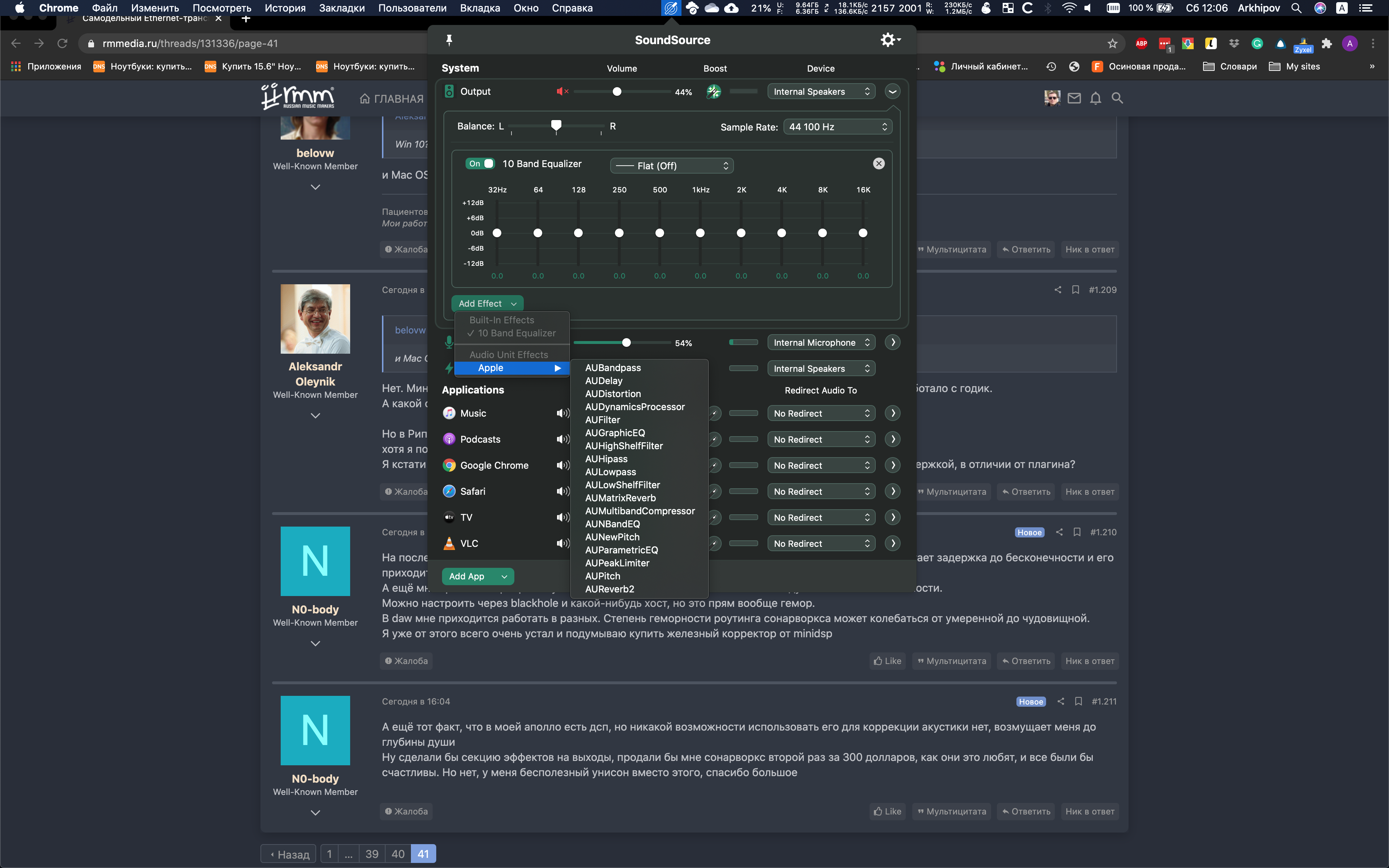Go to forum page 40

click(x=398, y=854)
